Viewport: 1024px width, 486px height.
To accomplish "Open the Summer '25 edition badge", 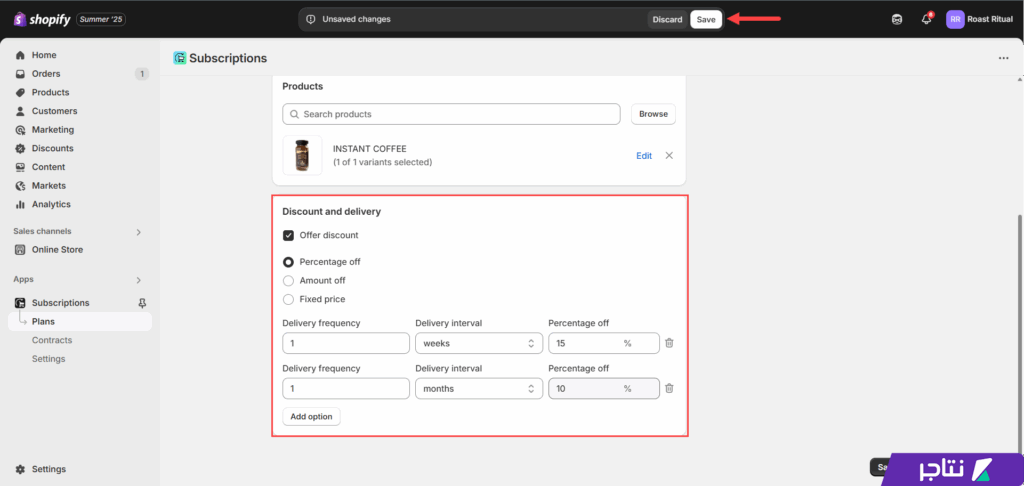I will (101, 20).
